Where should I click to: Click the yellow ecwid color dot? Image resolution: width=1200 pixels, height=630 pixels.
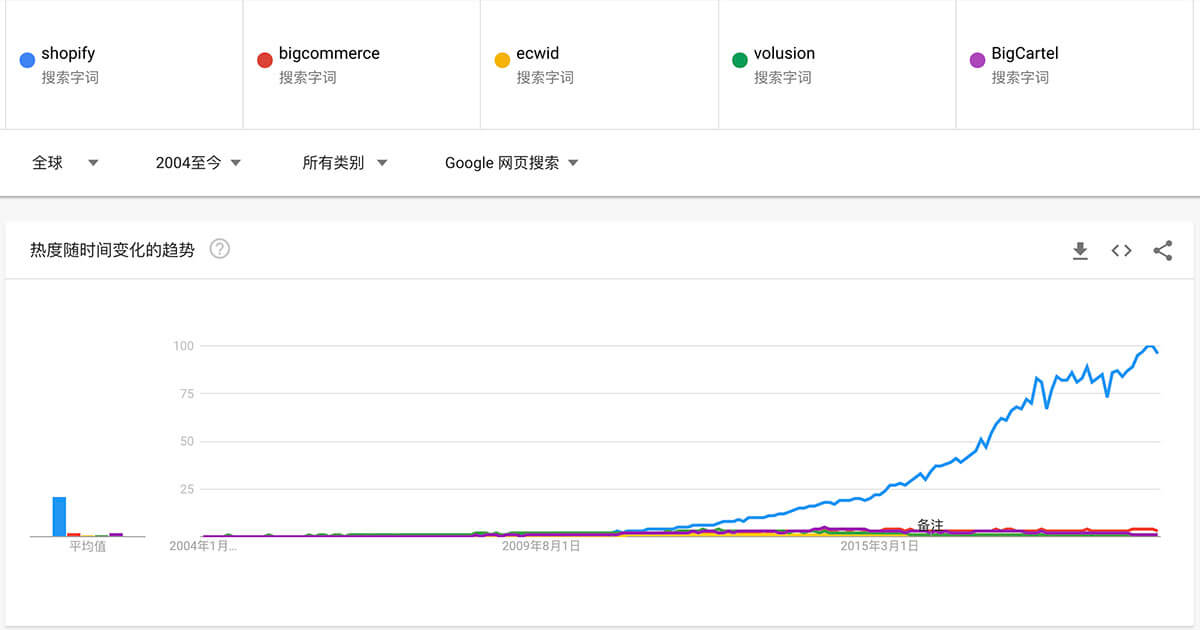click(502, 60)
